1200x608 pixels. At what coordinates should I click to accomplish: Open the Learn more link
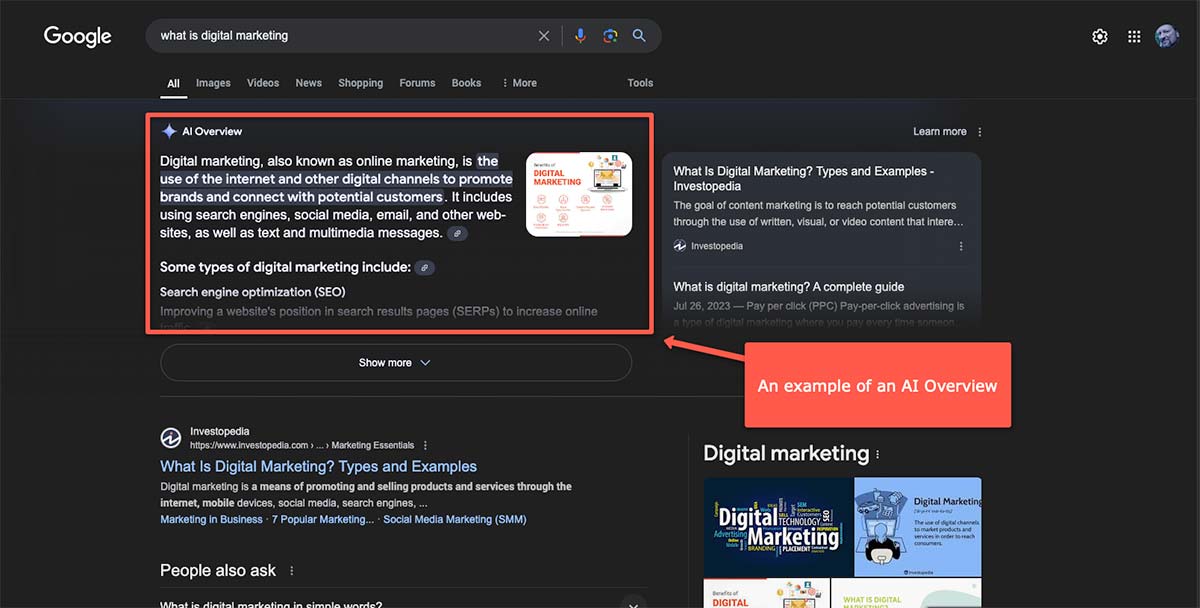click(x=939, y=131)
